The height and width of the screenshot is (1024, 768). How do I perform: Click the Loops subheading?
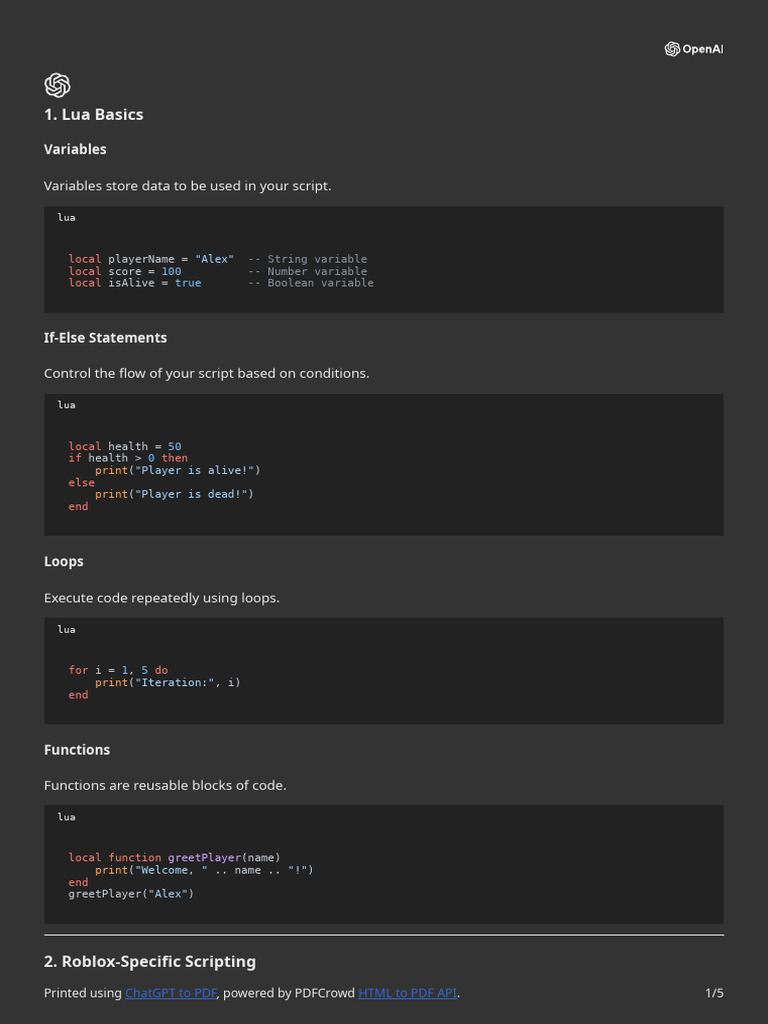tap(64, 562)
